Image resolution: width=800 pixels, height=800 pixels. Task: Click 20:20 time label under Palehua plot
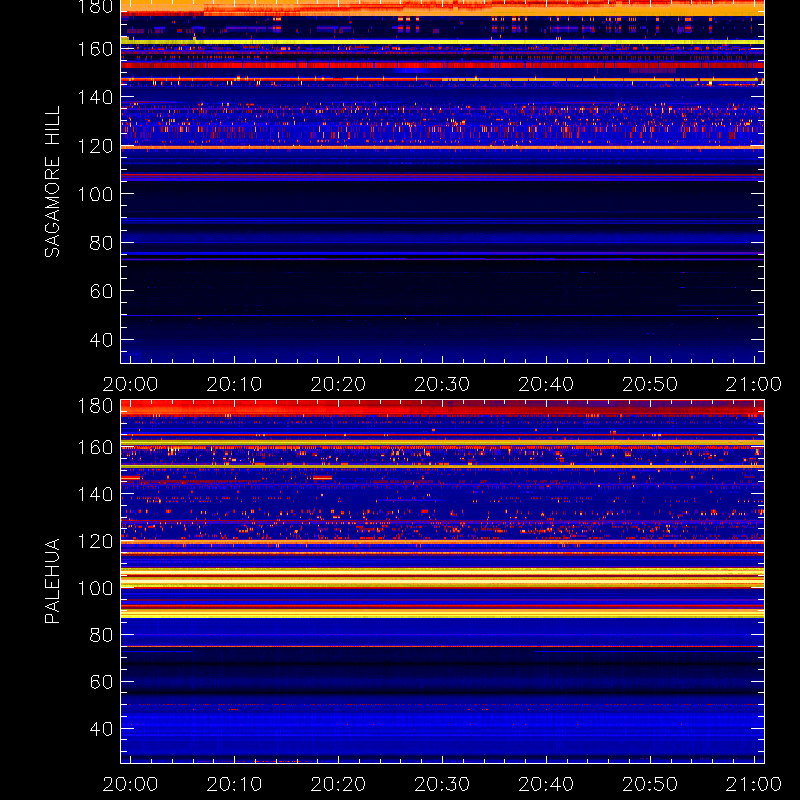click(338, 784)
